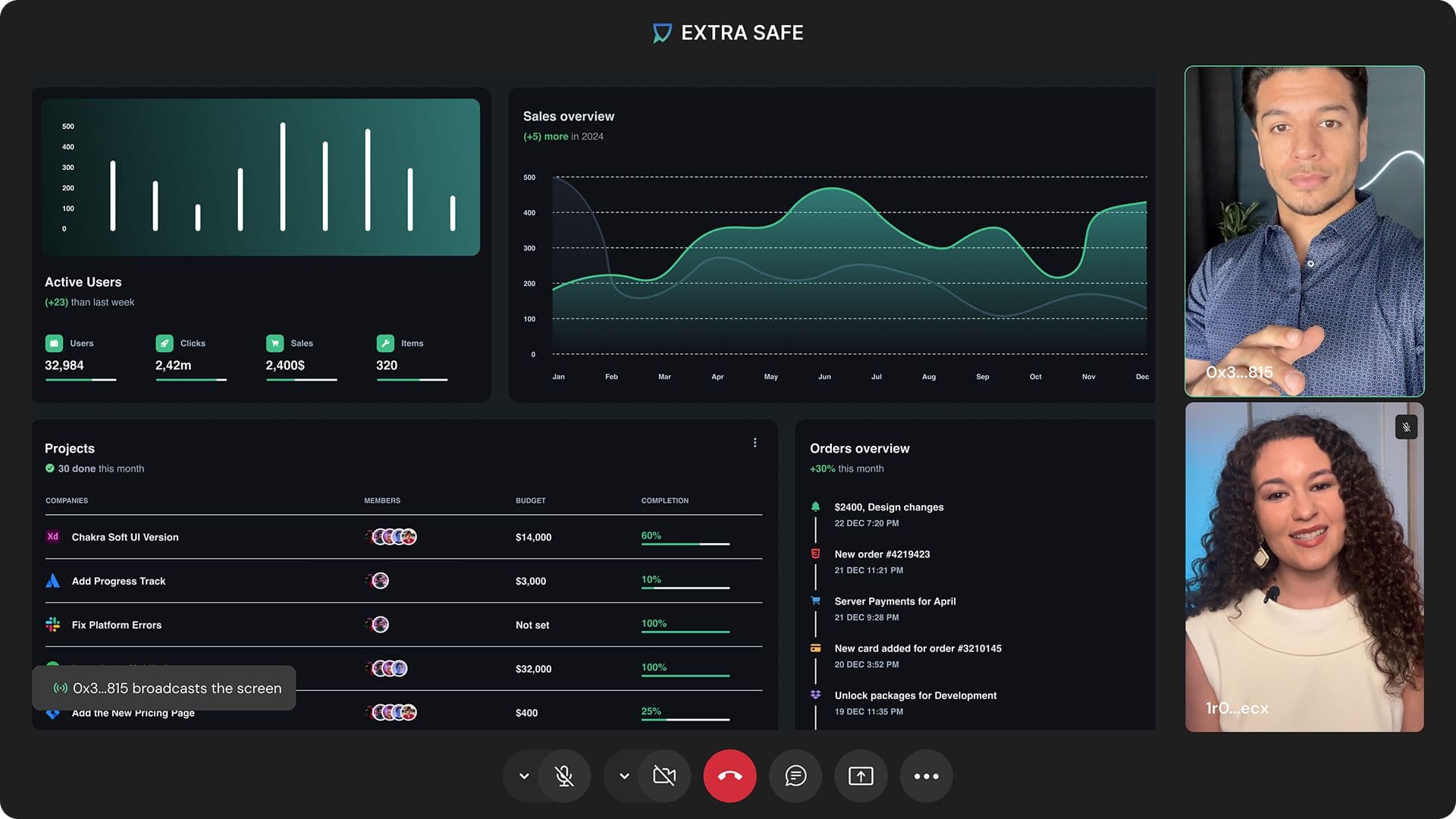Screen dimensions: 1456x819
Task: Click the New order #4219423 entry
Action: point(882,554)
